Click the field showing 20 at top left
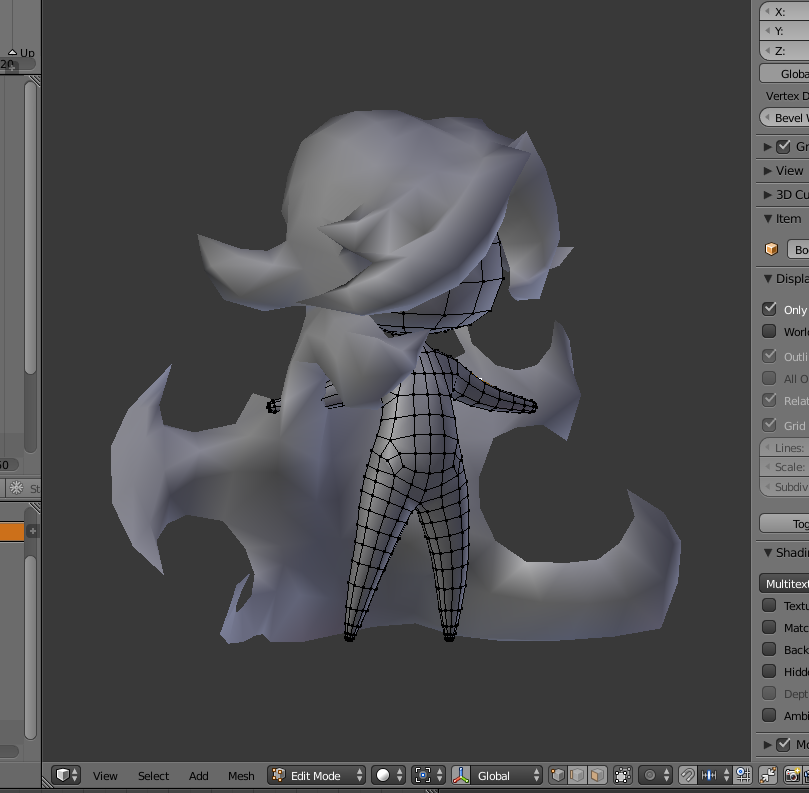The height and width of the screenshot is (793, 809). click(17, 64)
